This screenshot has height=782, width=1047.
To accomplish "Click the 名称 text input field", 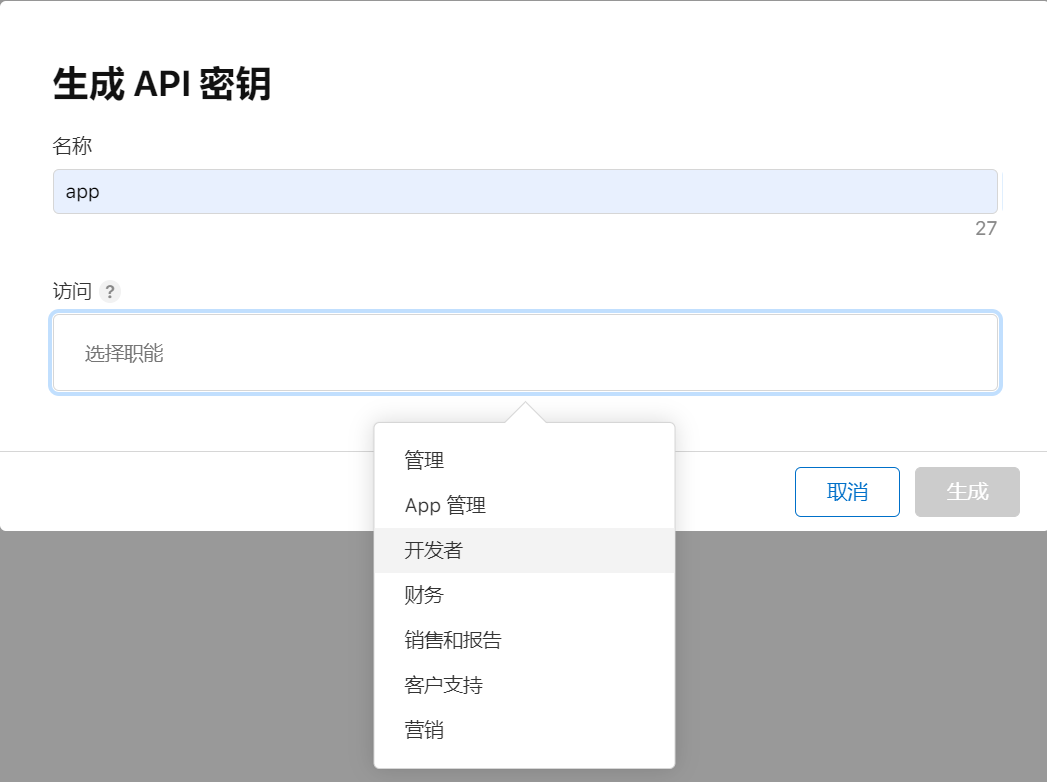I will click(x=525, y=191).
